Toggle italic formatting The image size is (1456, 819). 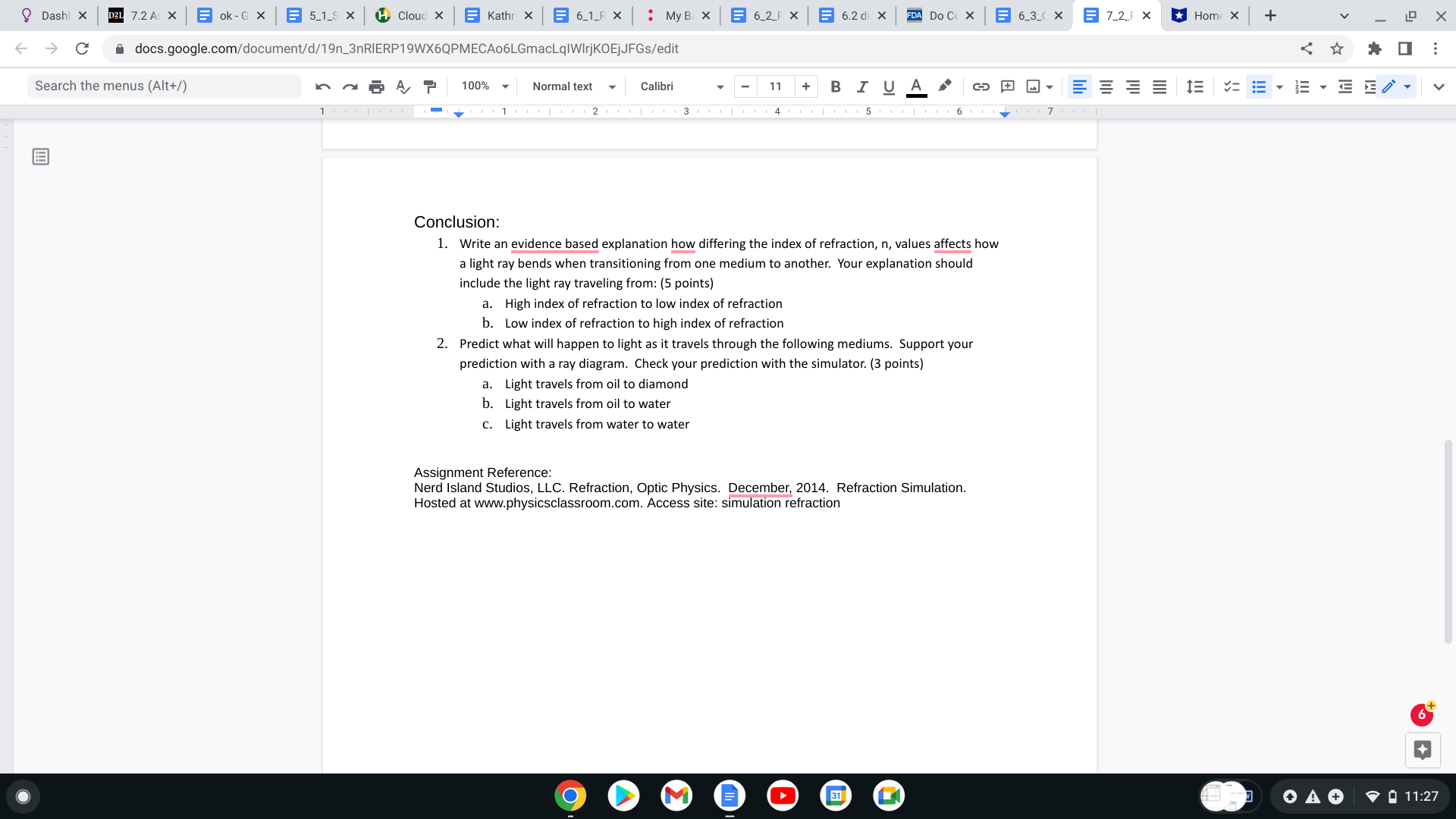[862, 86]
